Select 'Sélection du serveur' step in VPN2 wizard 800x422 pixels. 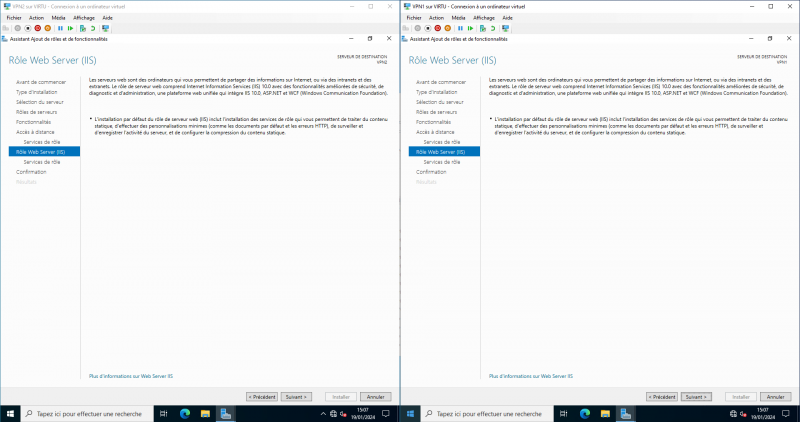click(40, 102)
